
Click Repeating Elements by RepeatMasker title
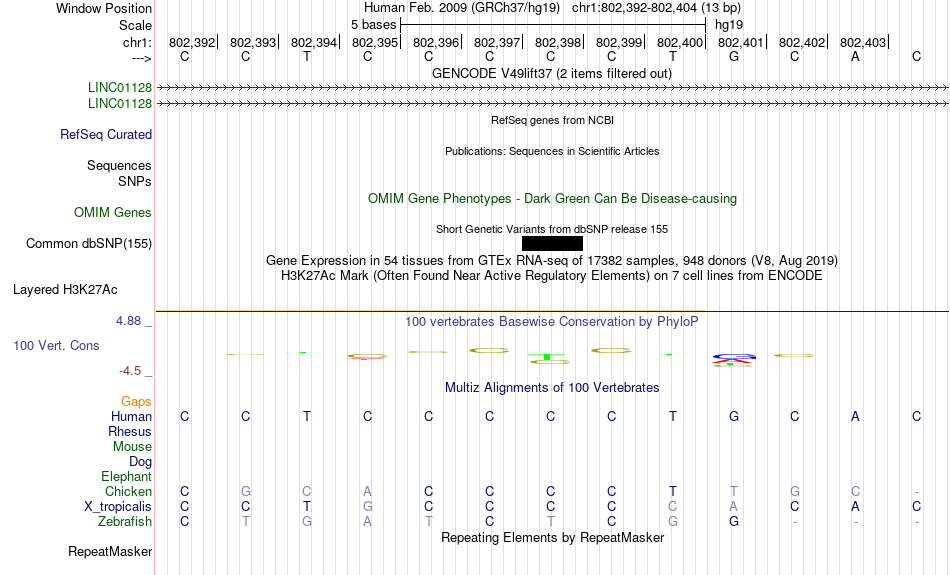tap(553, 538)
